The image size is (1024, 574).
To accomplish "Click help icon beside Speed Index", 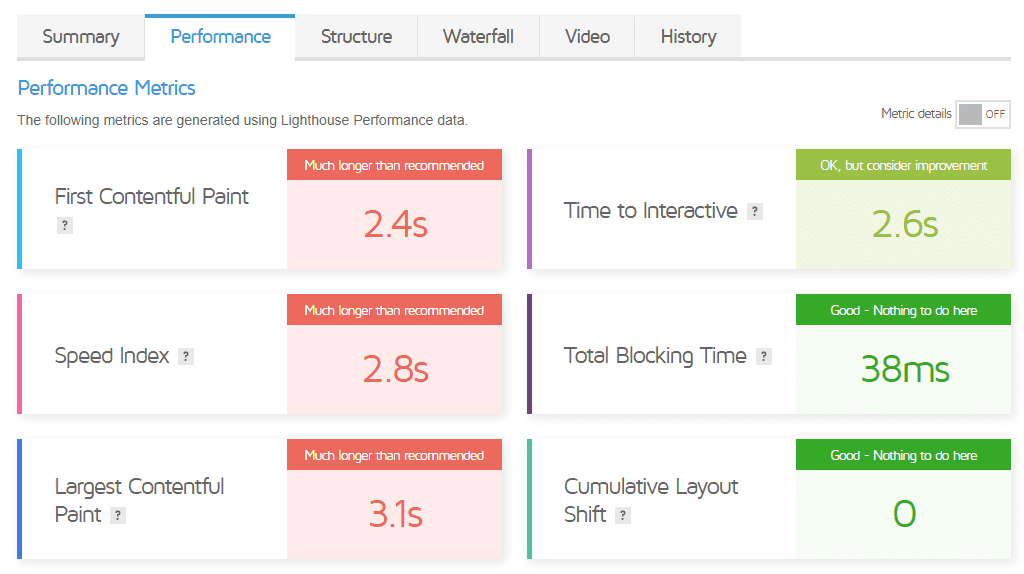I will (x=185, y=357).
